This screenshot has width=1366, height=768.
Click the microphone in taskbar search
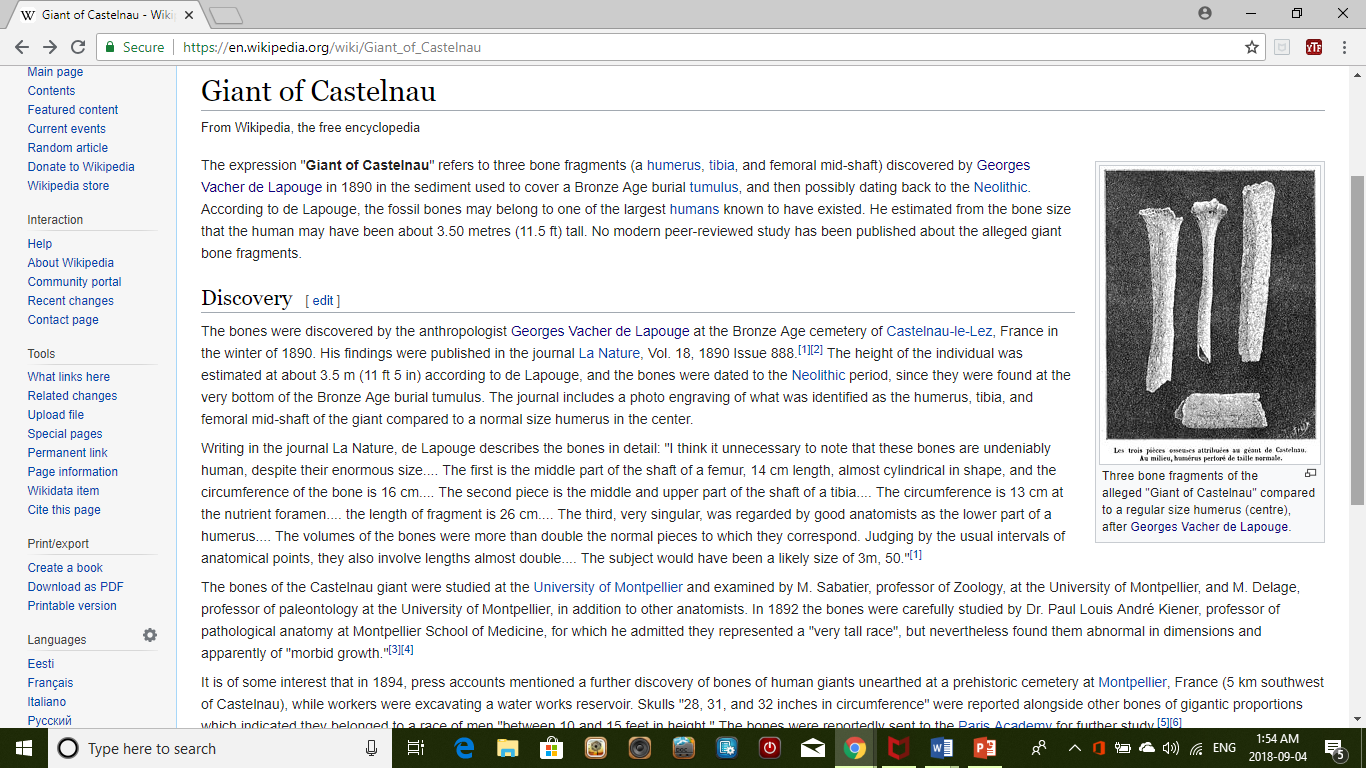(x=372, y=748)
